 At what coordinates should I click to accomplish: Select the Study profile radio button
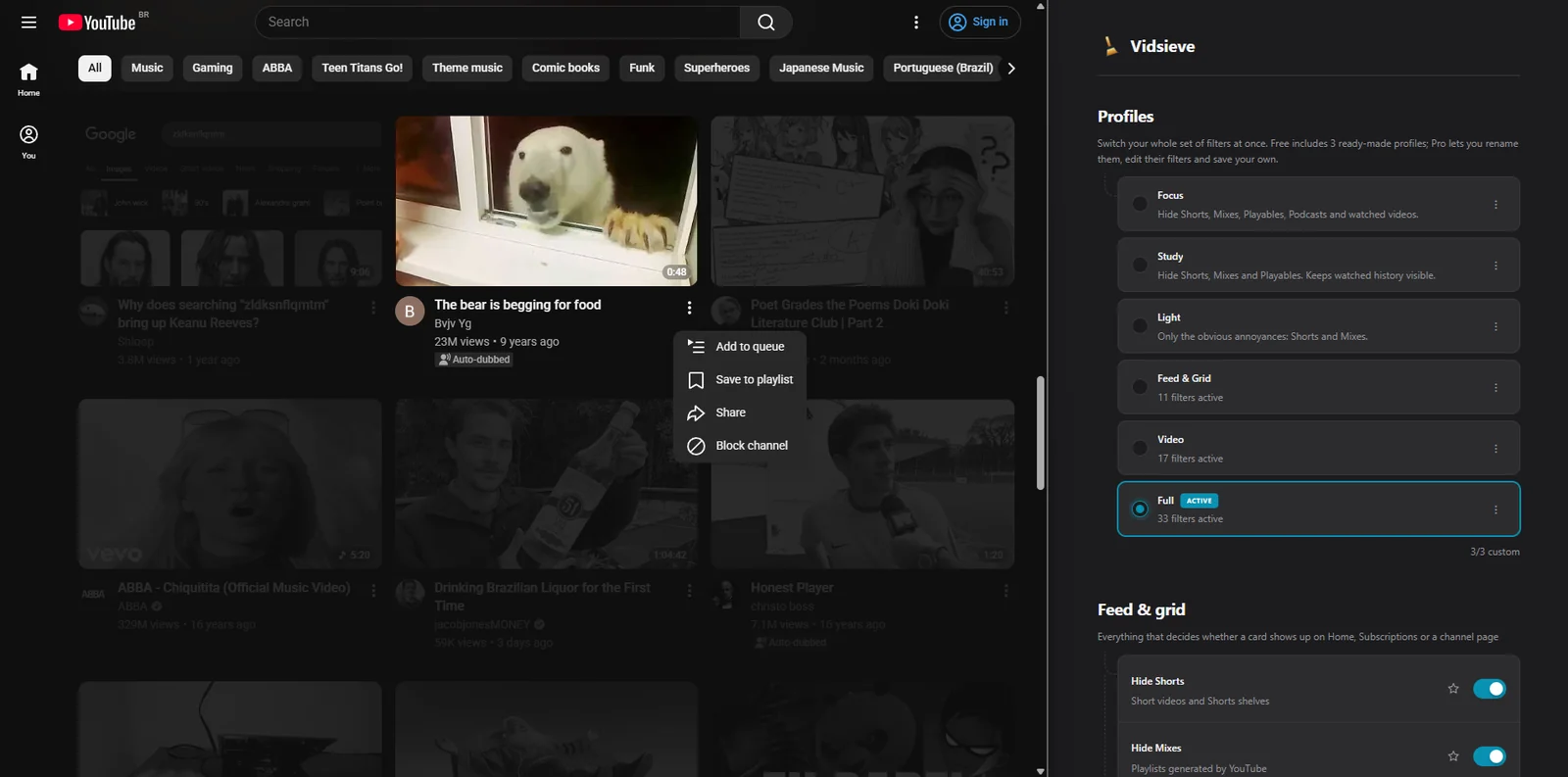(x=1140, y=265)
